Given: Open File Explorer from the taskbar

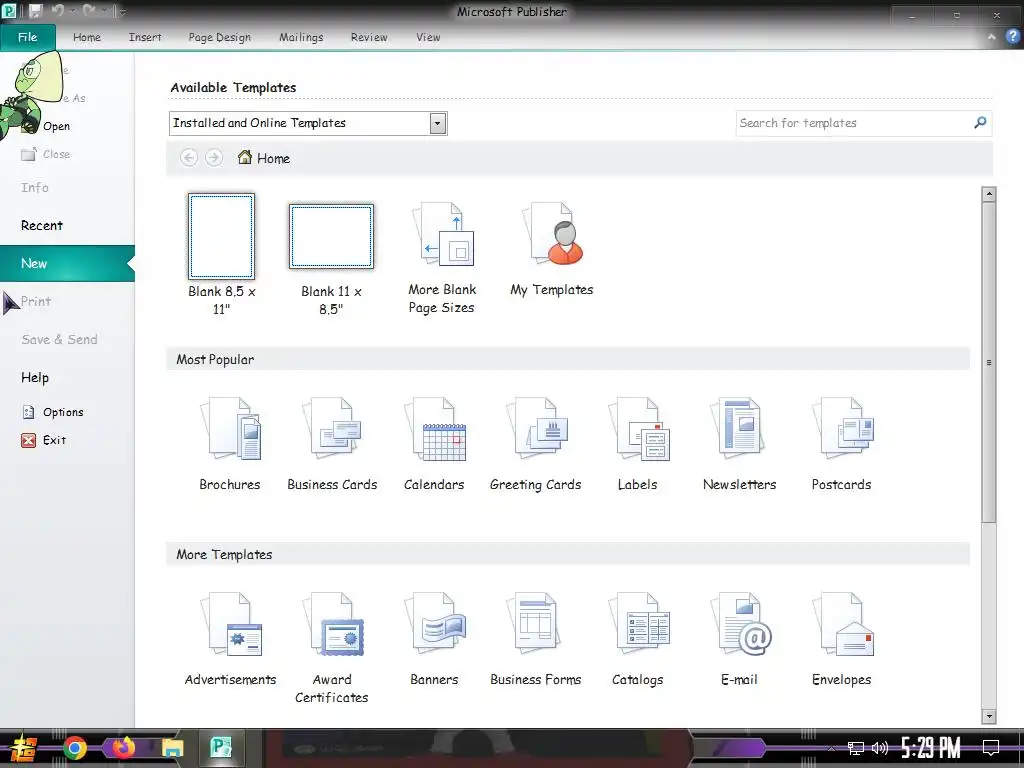Looking at the screenshot, I should 172,748.
